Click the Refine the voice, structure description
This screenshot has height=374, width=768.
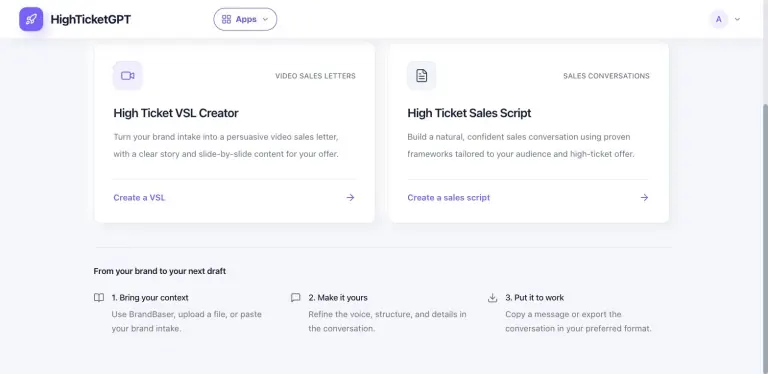coord(387,321)
